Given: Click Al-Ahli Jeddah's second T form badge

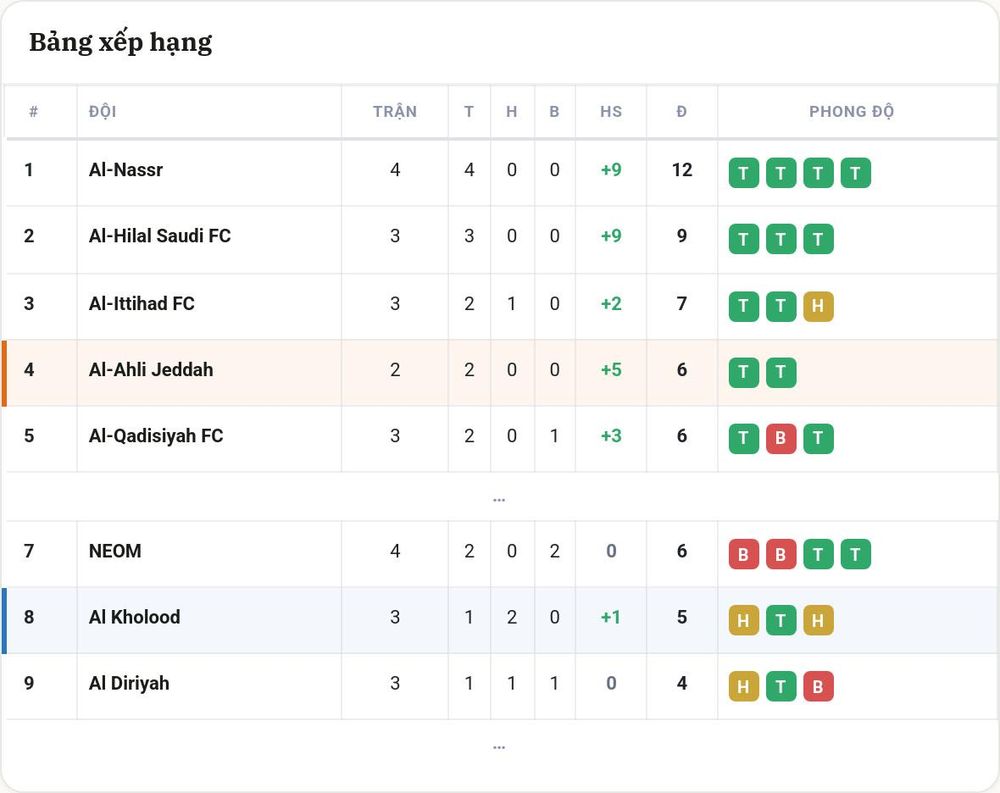Looking at the screenshot, I should [x=781, y=373].
